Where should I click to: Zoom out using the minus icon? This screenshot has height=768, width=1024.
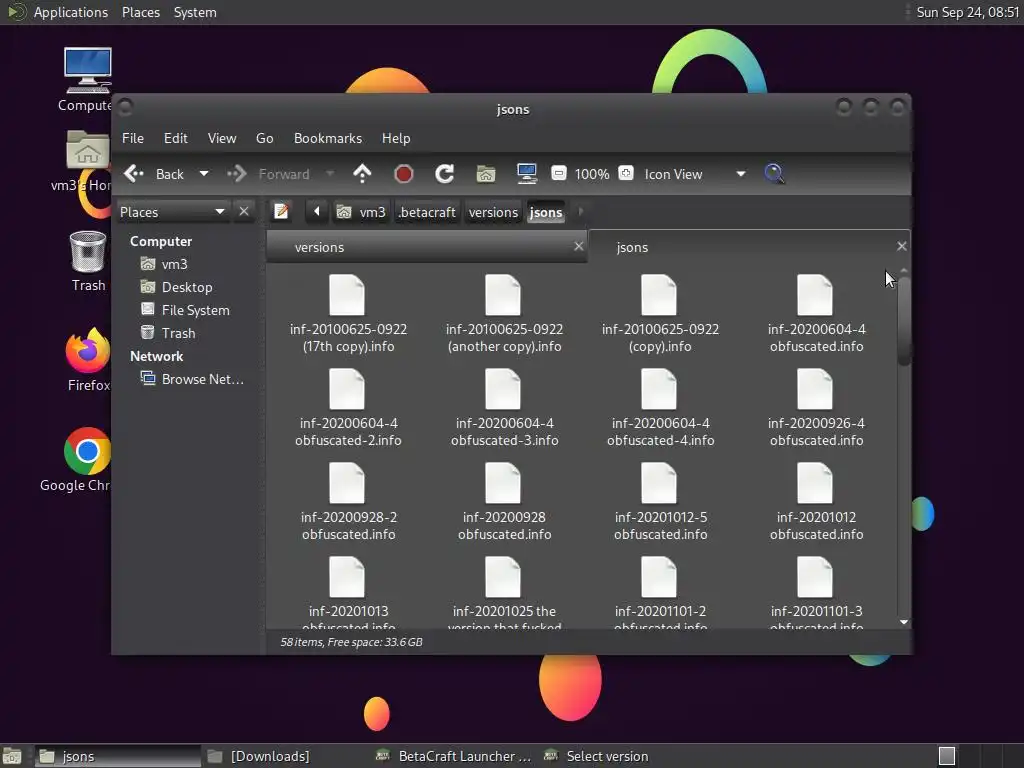point(559,174)
